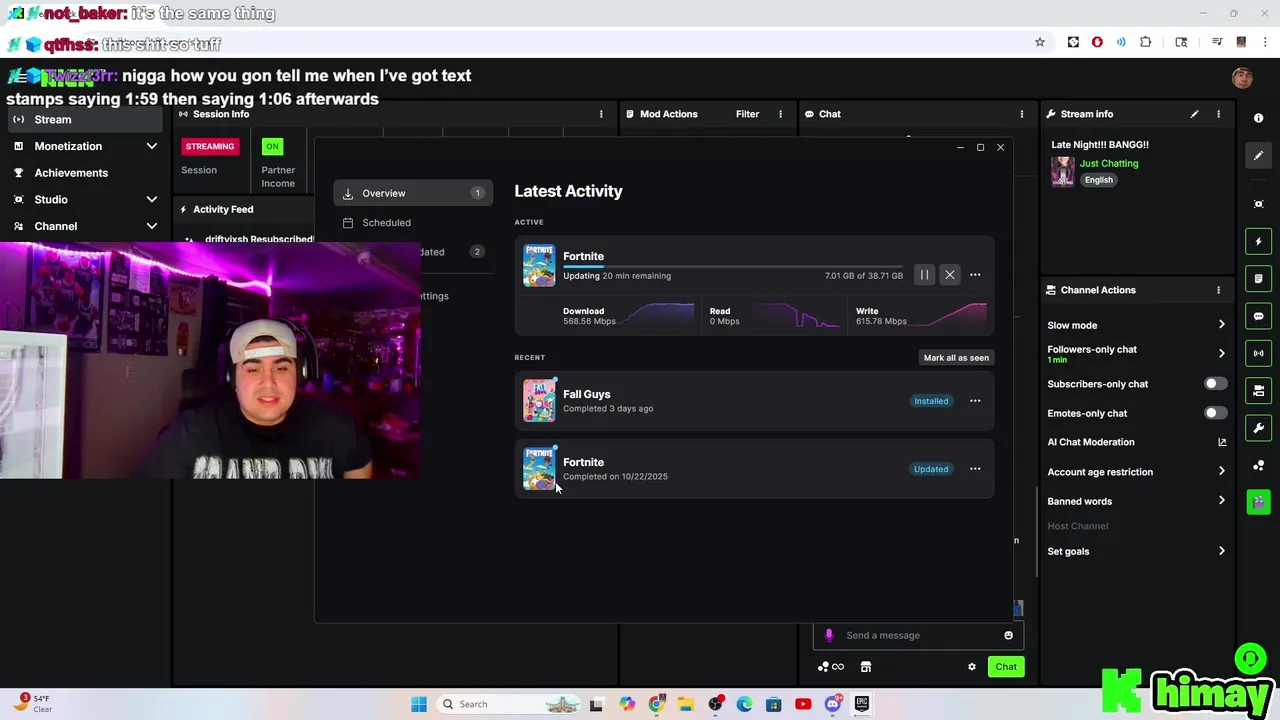The image size is (1280, 720).
Task: Click the wrench tools sidebar icon
Action: 1258,428
